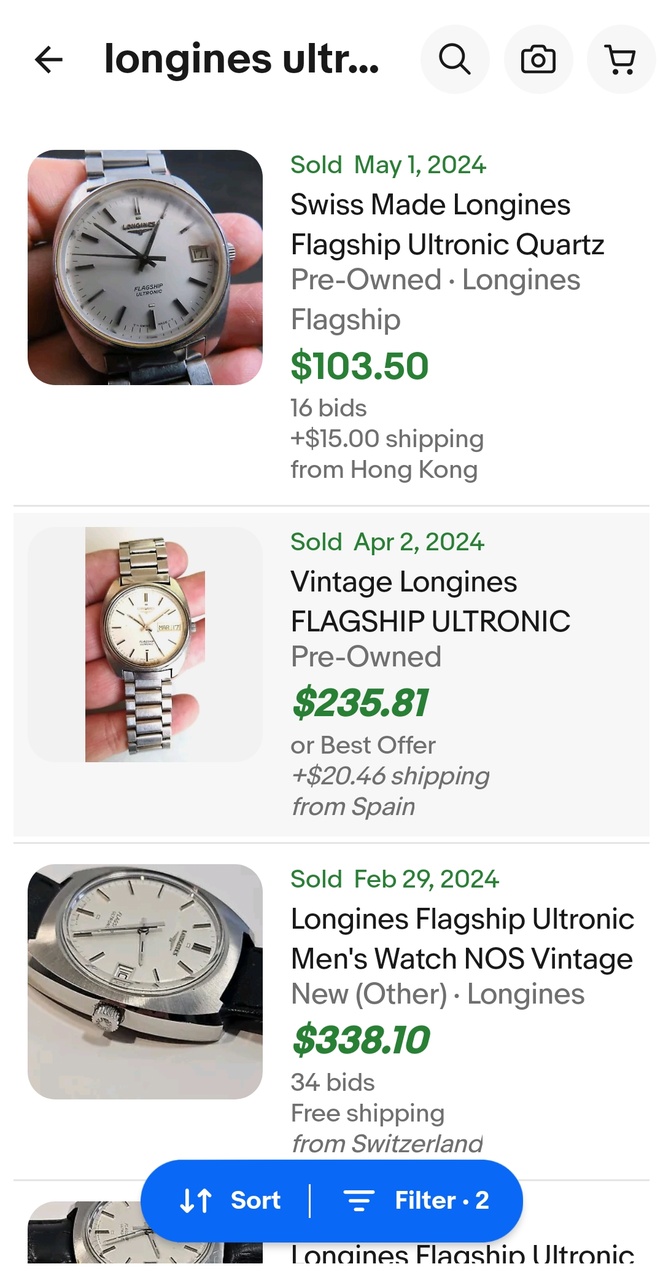Tap the $338.10 sold price
This screenshot has width=663, height=1280.
click(x=360, y=1040)
